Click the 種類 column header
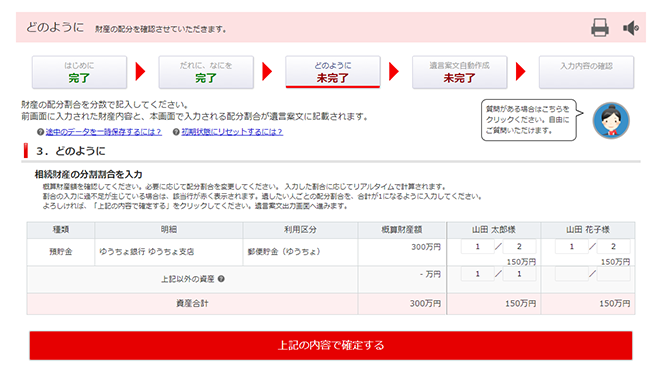The image size is (660, 390). [x=61, y=230]
